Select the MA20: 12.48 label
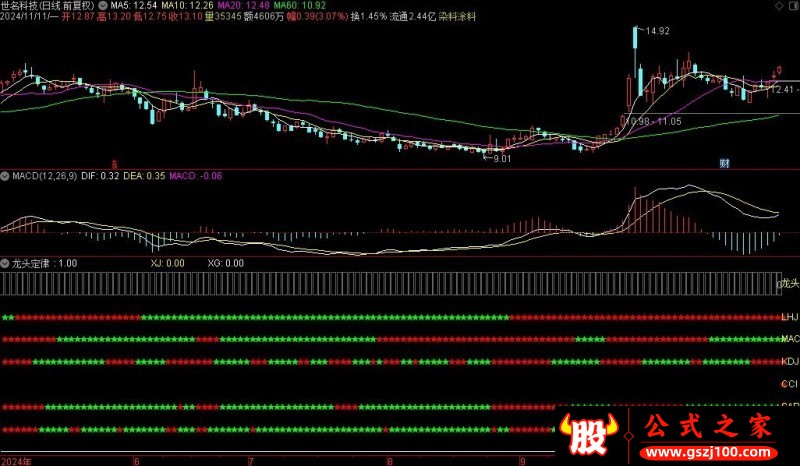 pos(243,6)
